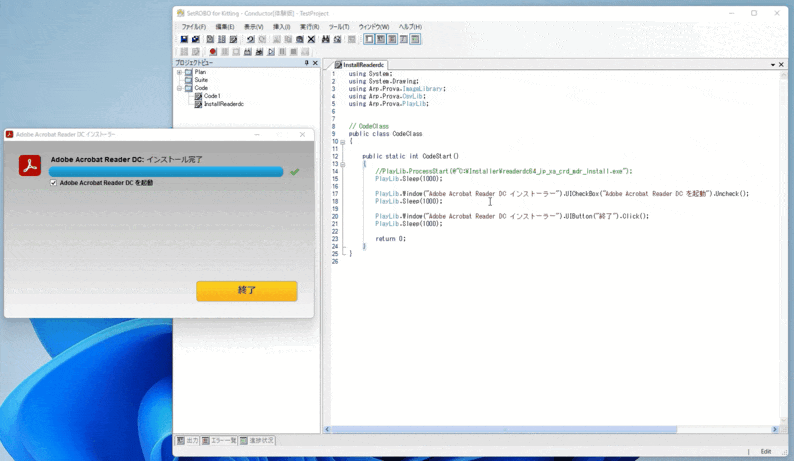This screenshot has height=461, width=794.
Task: Toggle the highlighted view button right of greyed icon
Action: [369, 39]
